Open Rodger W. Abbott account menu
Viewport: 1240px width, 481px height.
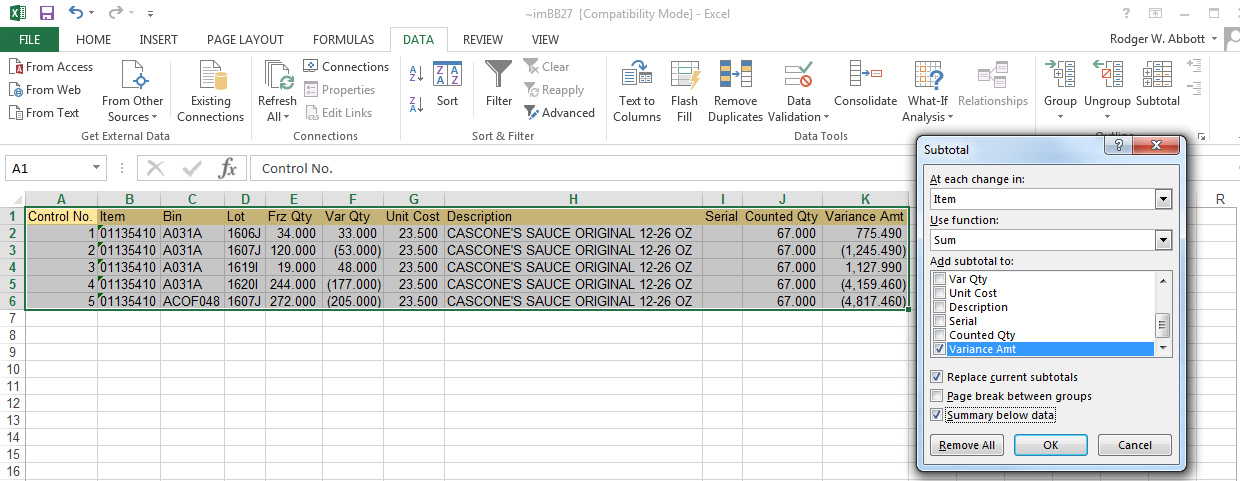1164,39
